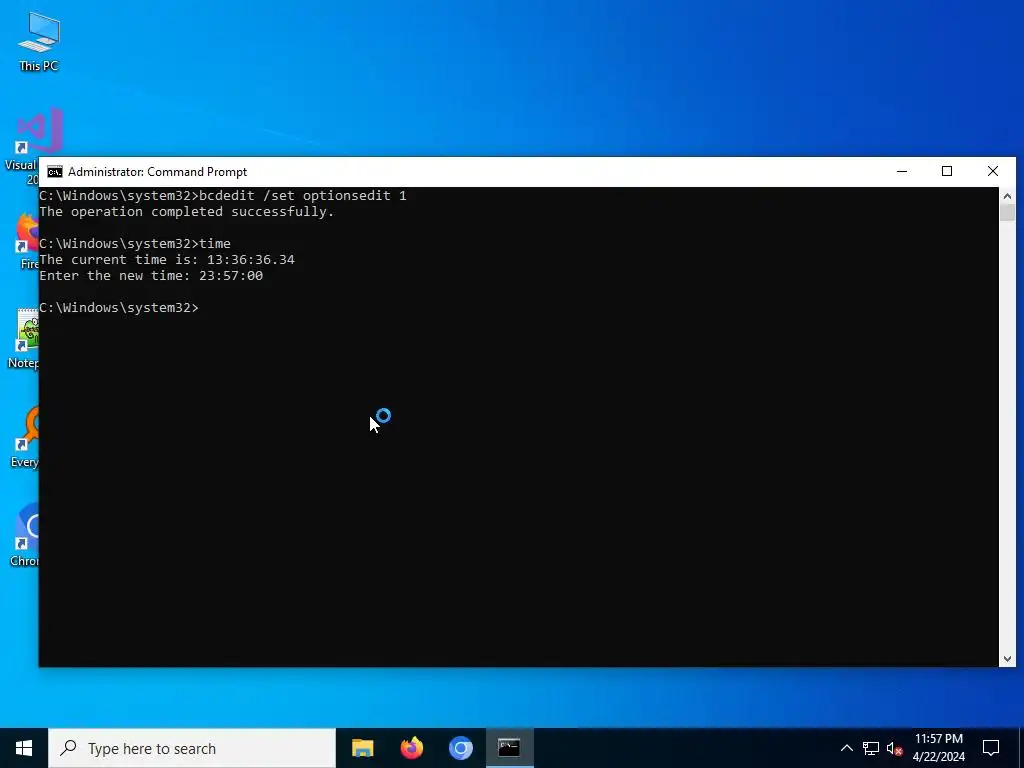1024x768 pixels.
Task: Open File Explorer from the taskbar
Action: coord(362,748)
